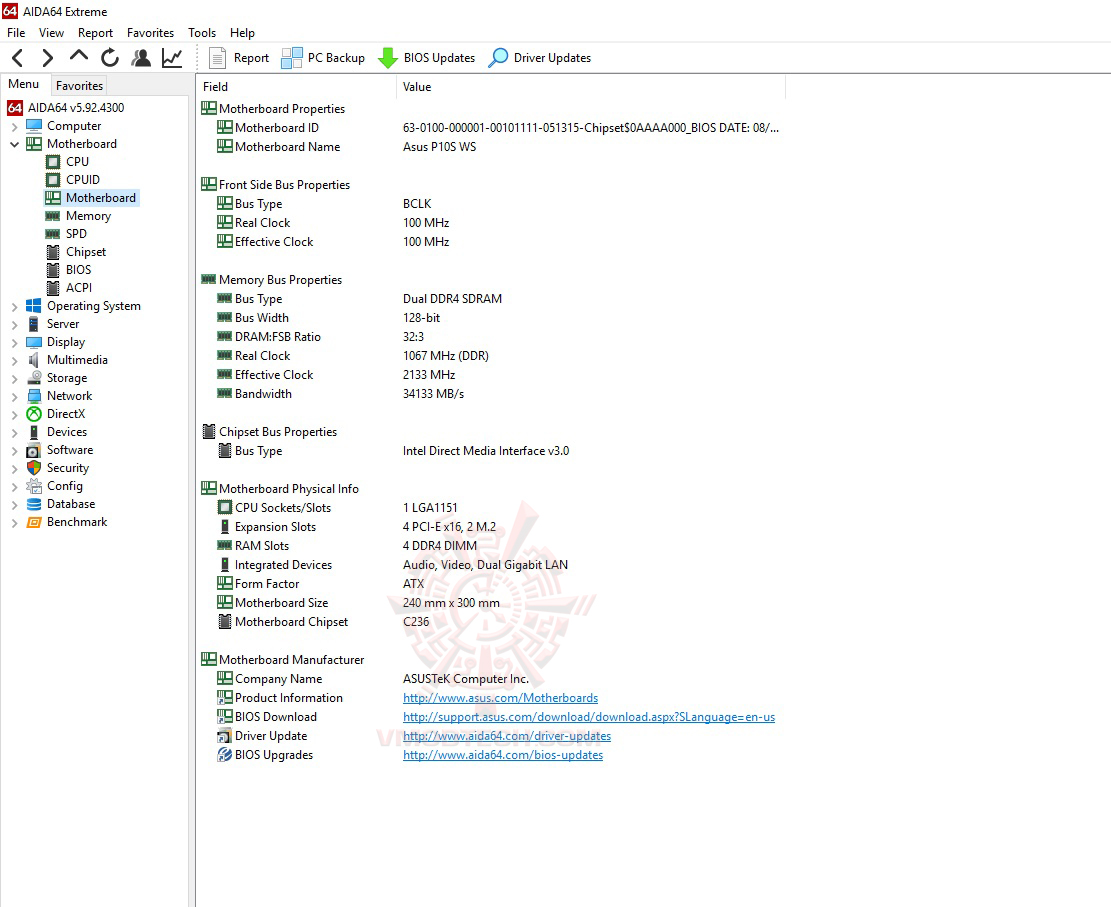This screenshot has height=907, width=1111.
Task: Switch to the Menu tab in the sidebar
Action: click(23, 84)
